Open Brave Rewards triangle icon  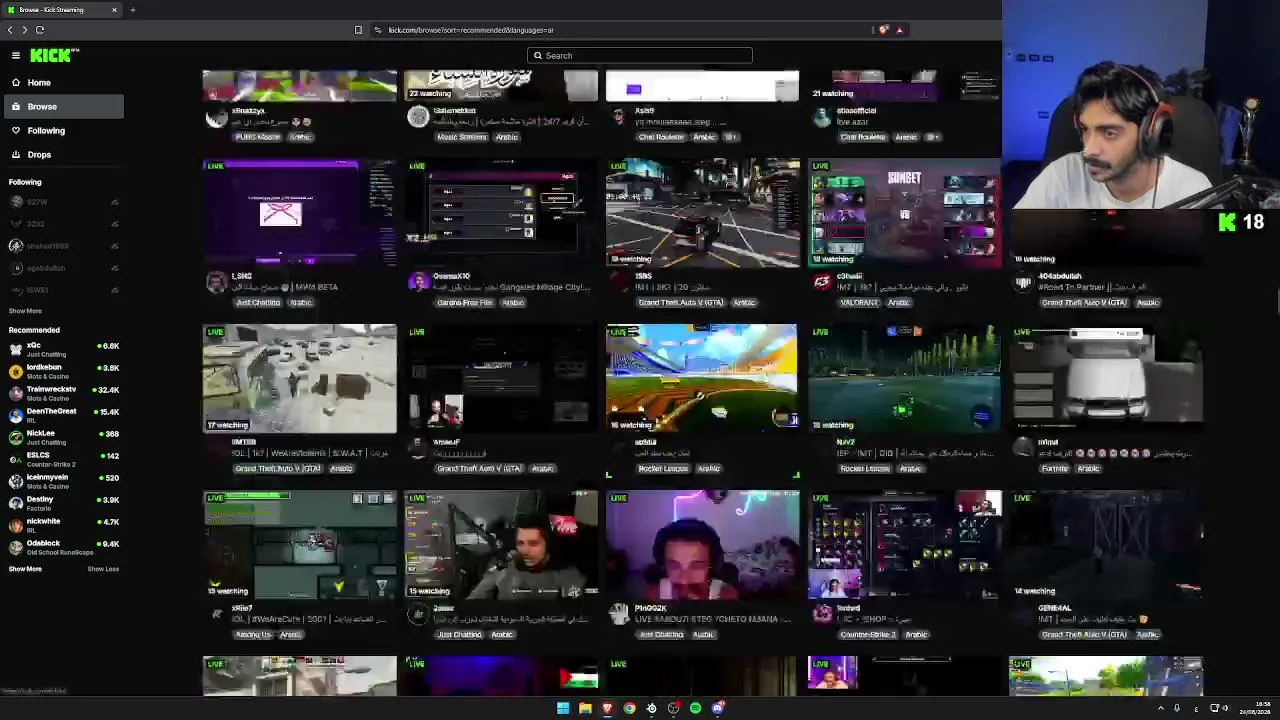(x=899, y=30)
